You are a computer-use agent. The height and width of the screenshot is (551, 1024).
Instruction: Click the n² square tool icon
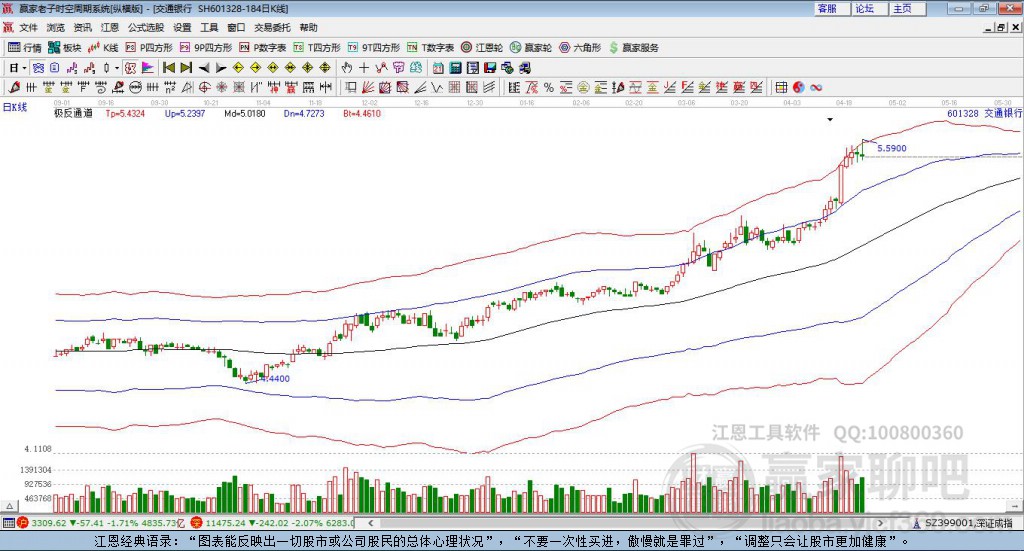point(170,87)
